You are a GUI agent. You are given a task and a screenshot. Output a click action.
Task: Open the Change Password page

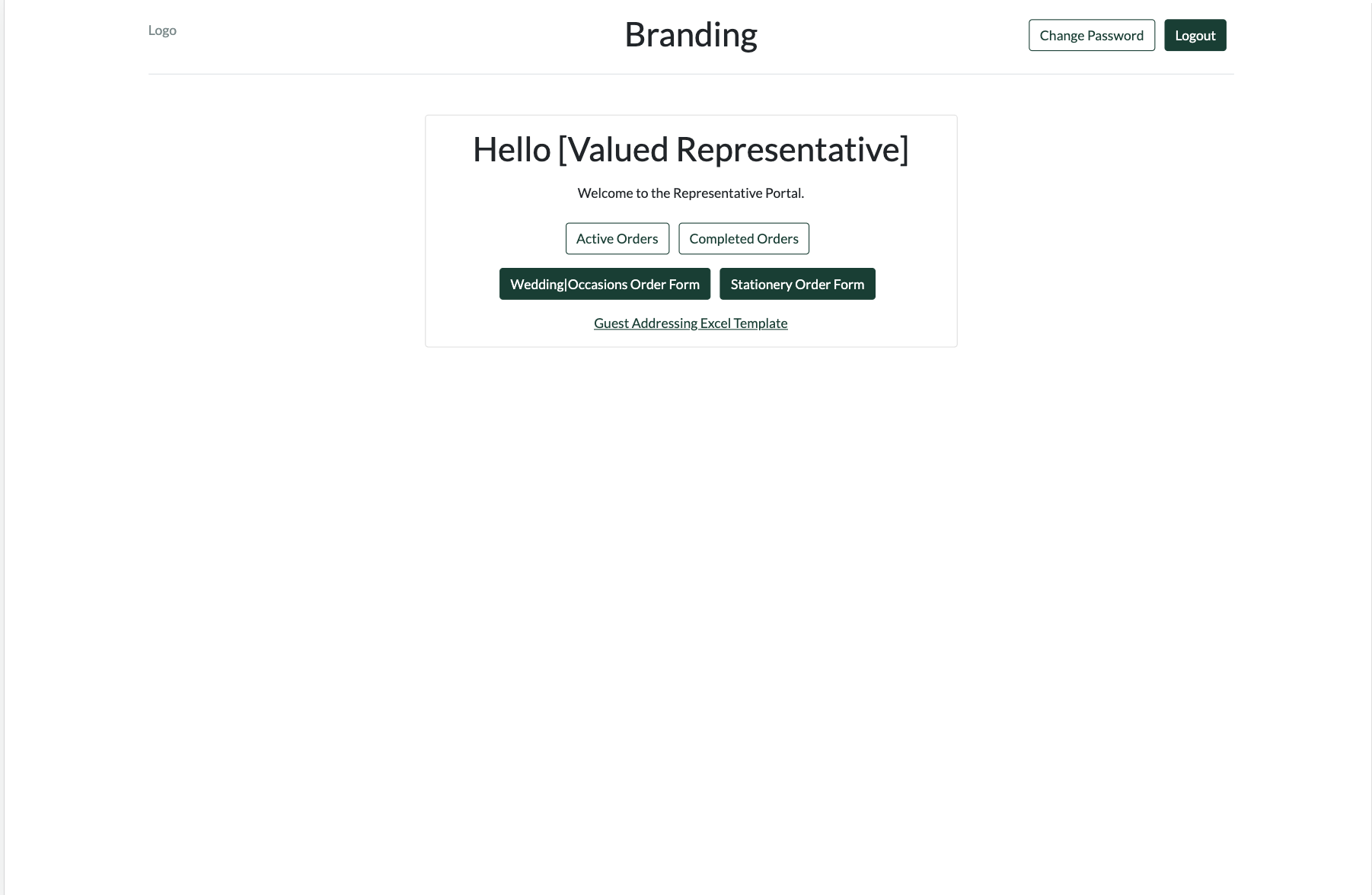click(1091, 36)
